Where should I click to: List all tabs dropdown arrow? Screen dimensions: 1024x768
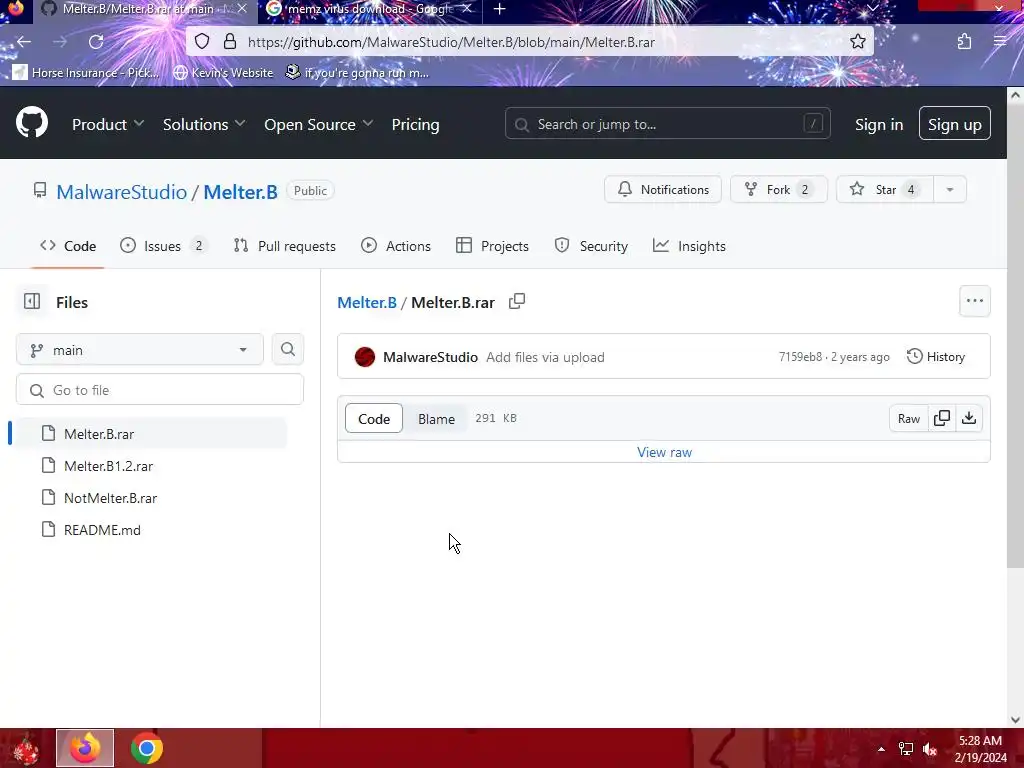[x=872, y=8]
